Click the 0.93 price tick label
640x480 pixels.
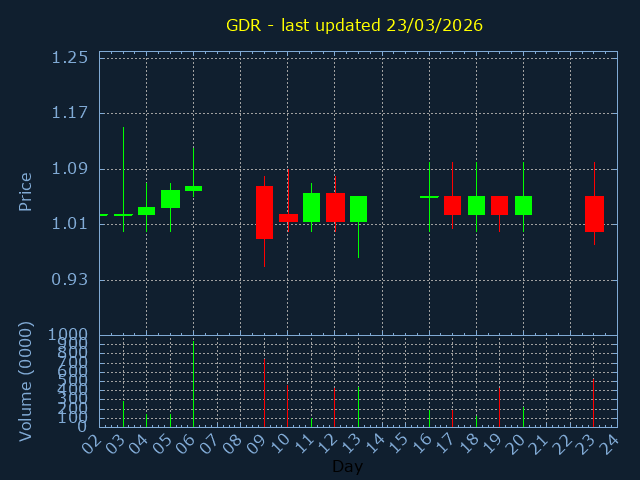pos(70,279)
